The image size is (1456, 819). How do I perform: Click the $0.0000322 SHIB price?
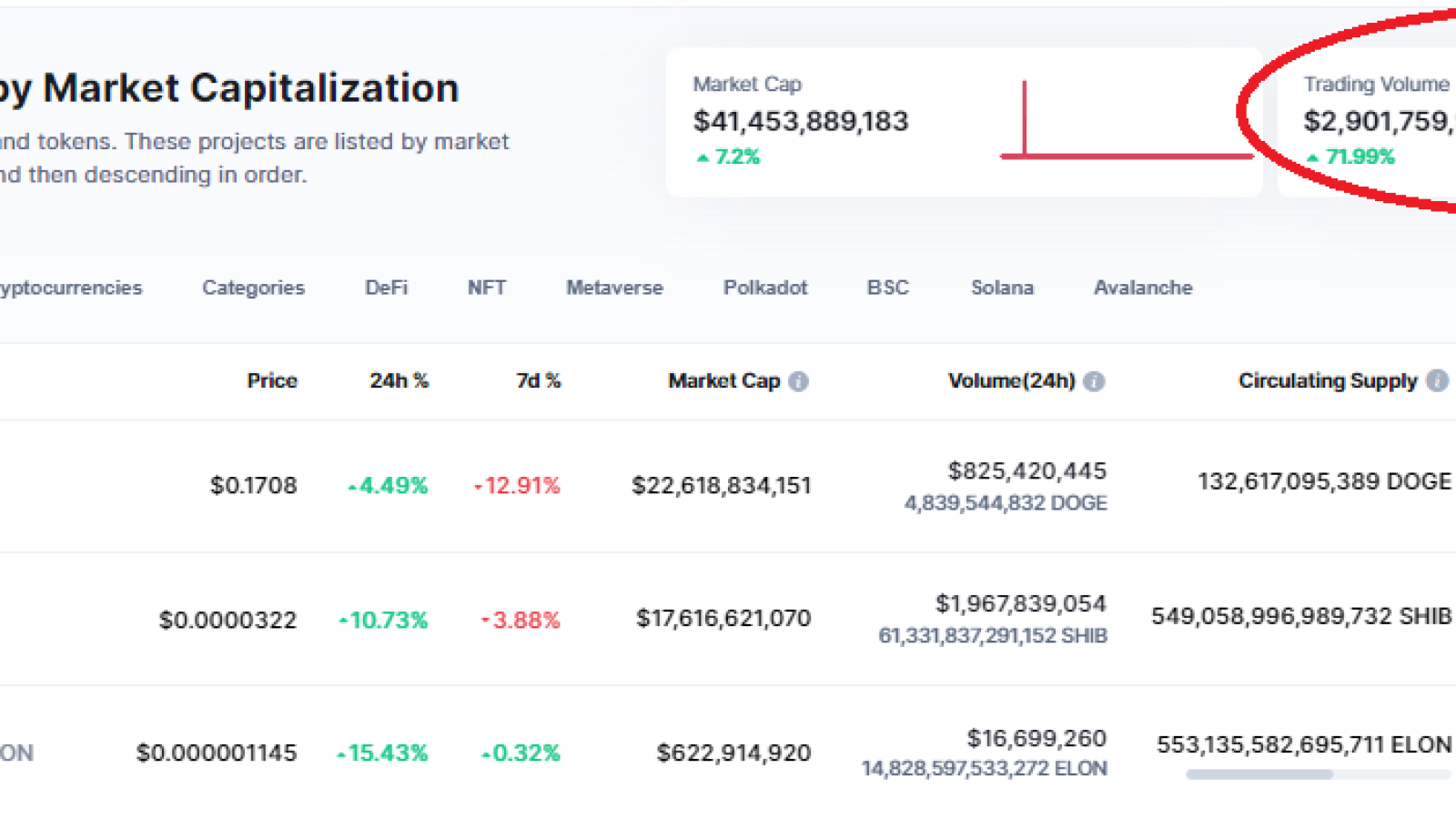click(227, 620)
